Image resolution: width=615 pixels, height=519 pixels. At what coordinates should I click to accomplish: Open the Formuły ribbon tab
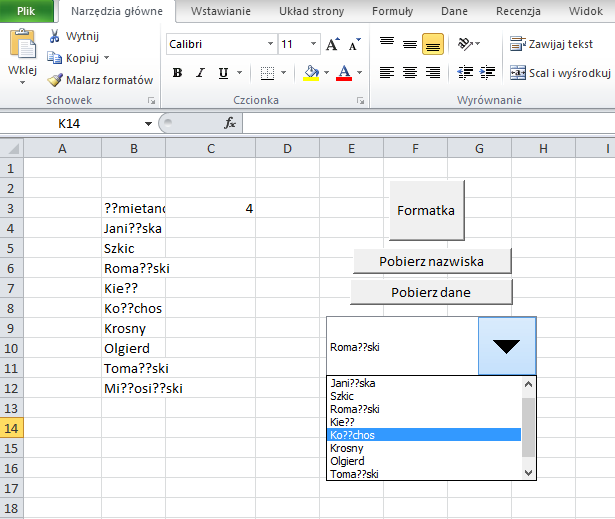pos(392,11)
